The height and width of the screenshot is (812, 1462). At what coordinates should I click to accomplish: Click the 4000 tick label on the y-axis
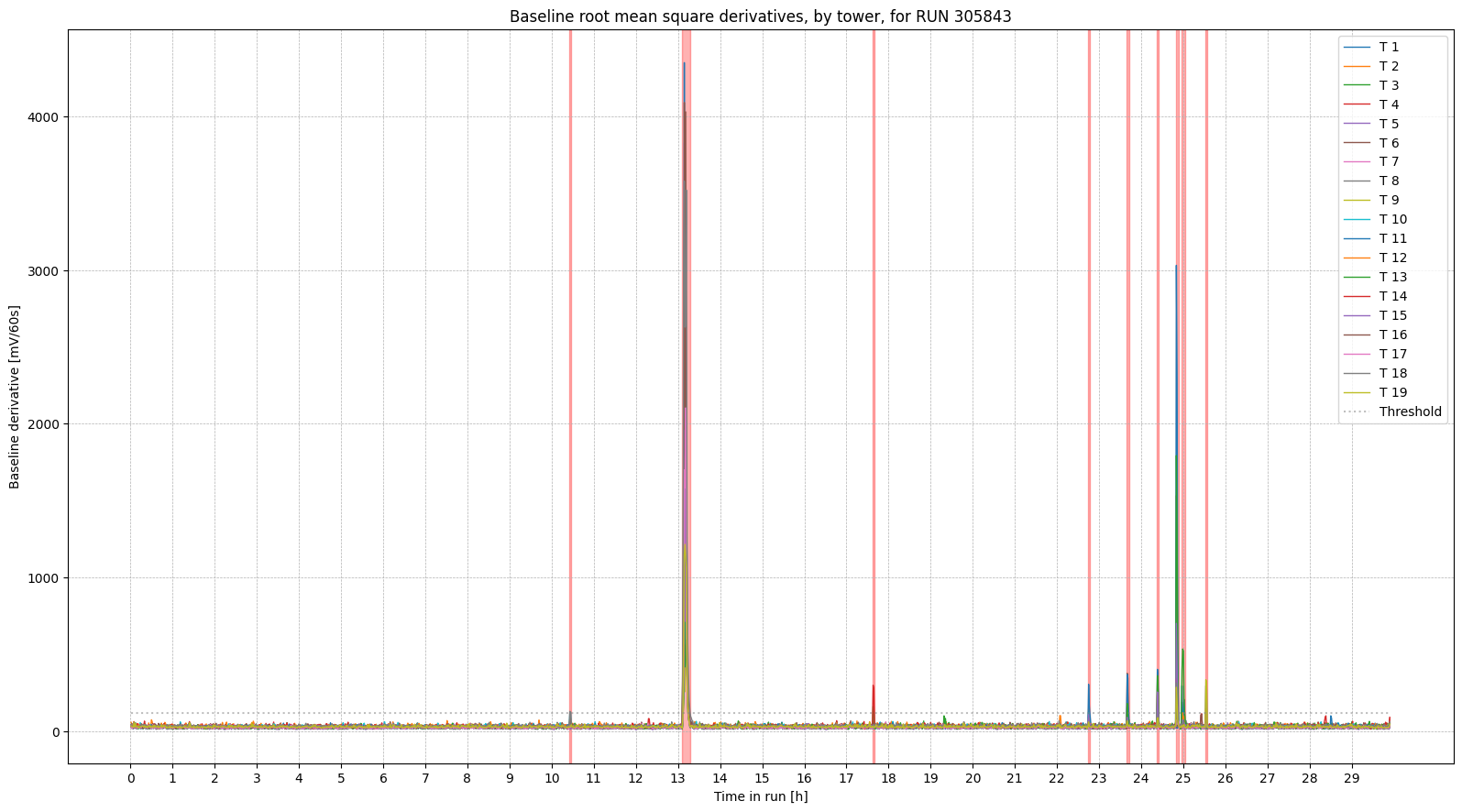[x=48, y=117]
